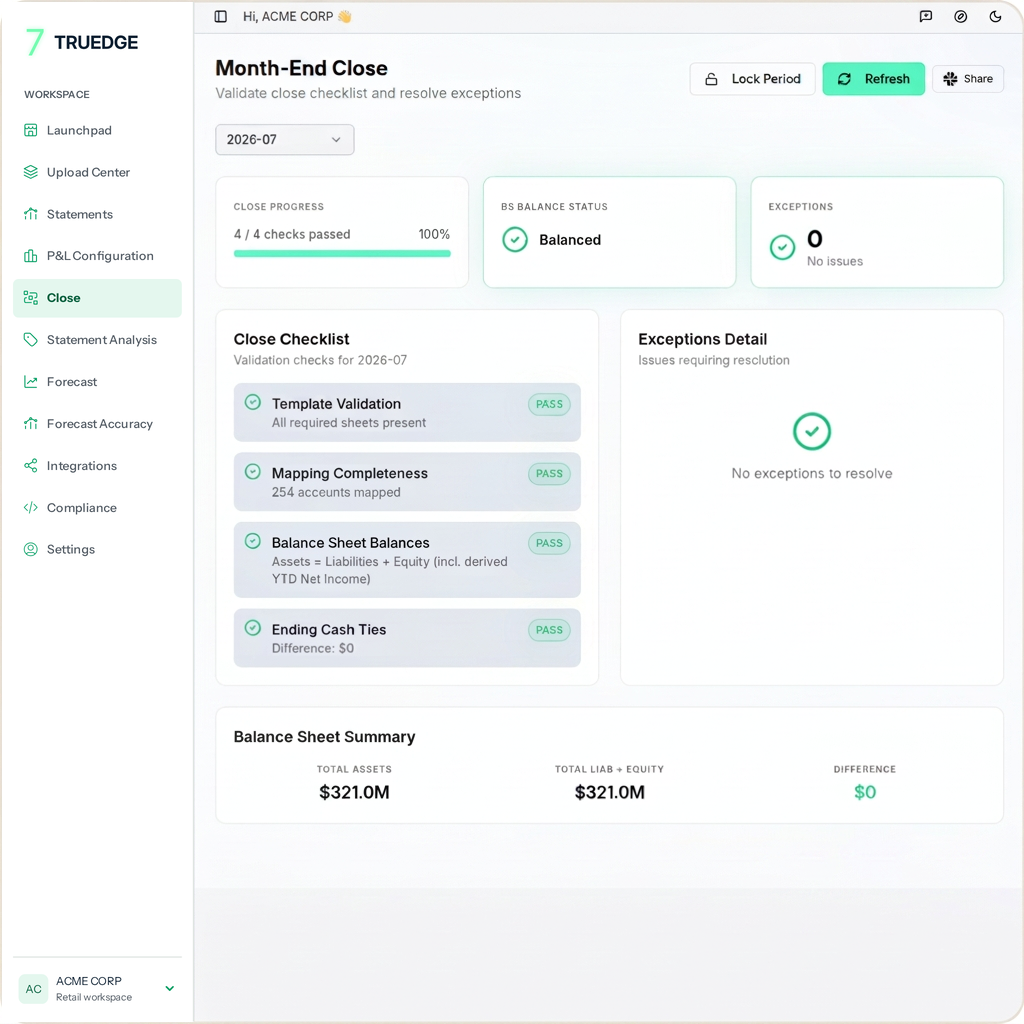Viewport: 1024px width, 1024px height.
Task: Open the Forecast page
Action: [x=97, y=381]
